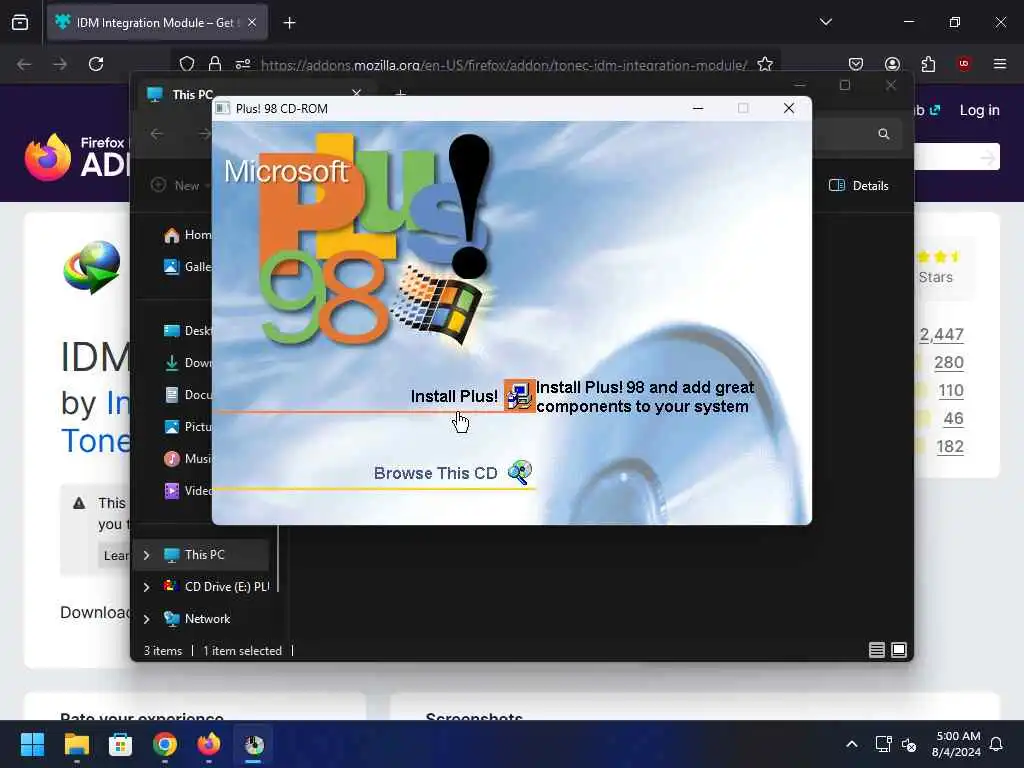Click the Install Plus! label
This screenshot has width=1024, height=768.
coord(454,396)
